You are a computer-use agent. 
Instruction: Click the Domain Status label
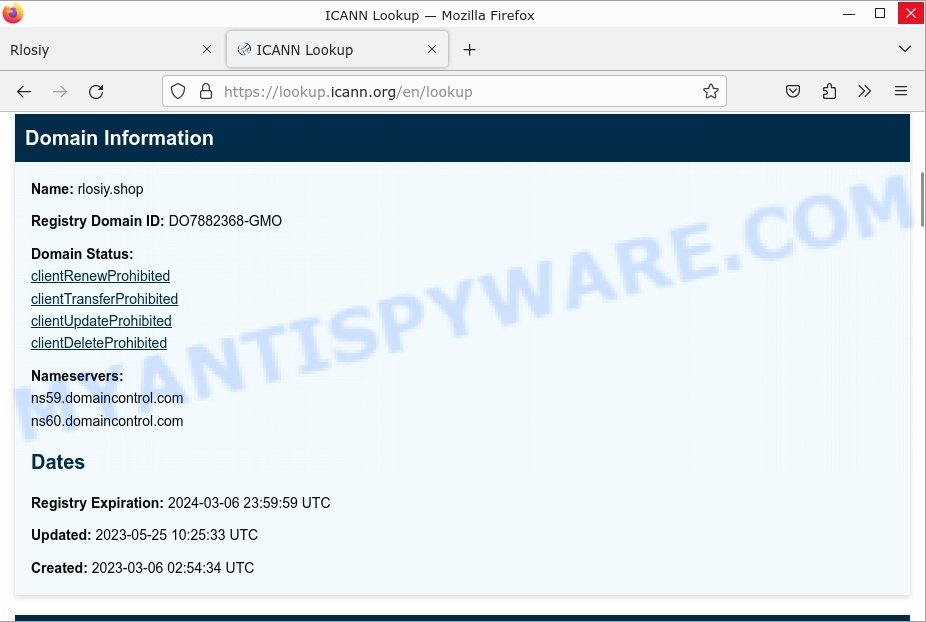click(82, 254)
